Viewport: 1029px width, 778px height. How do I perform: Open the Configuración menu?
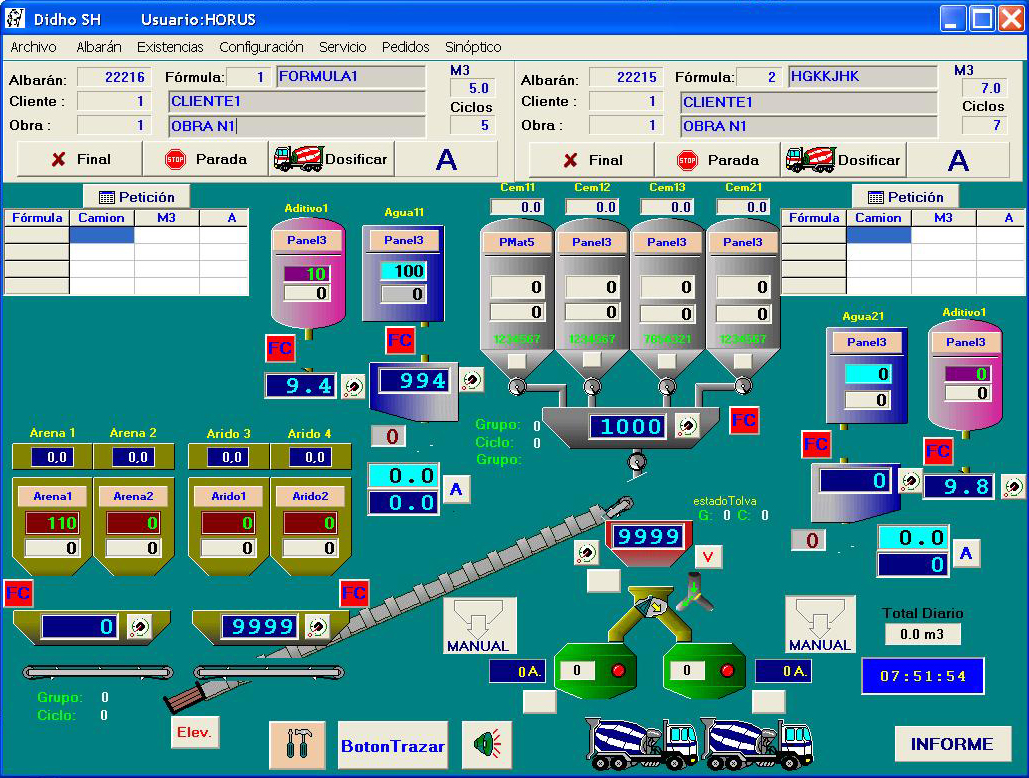pyautogui.click(x=261, y=47)
